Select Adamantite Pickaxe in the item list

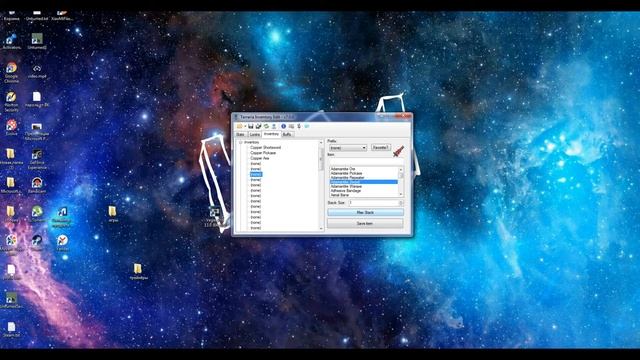pyautogui.click(x=347, y=173)
